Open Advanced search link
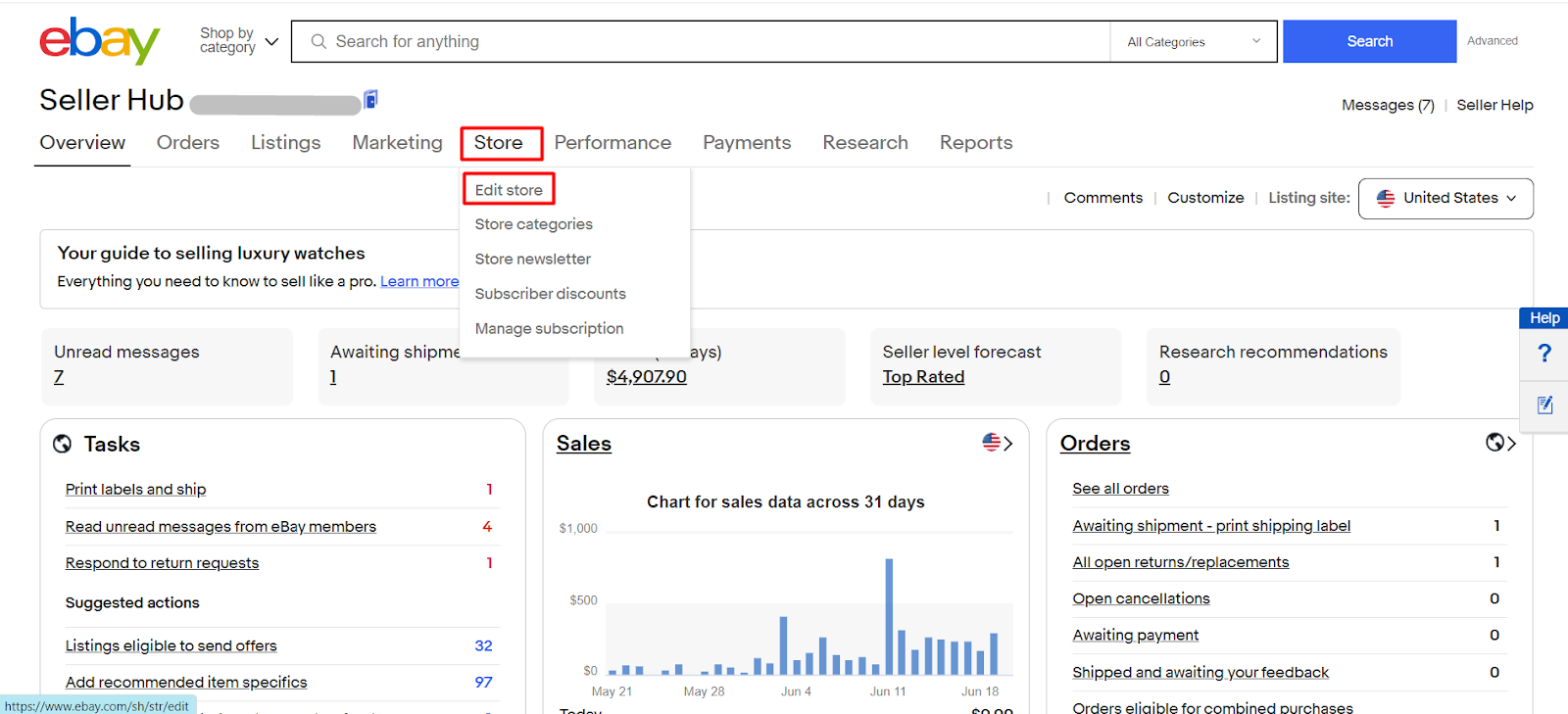 pyautogui.click(x=1493, y=41)
